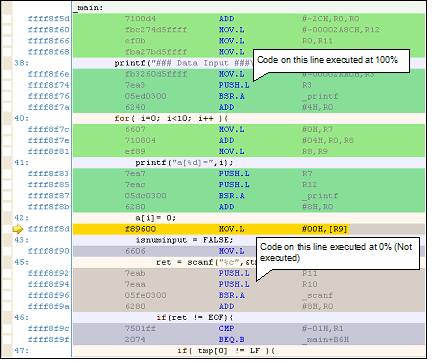Select opcode bytes 05ed0300 at ffff8f76
The height and width of the screenshot is (363, 443).
146,96
